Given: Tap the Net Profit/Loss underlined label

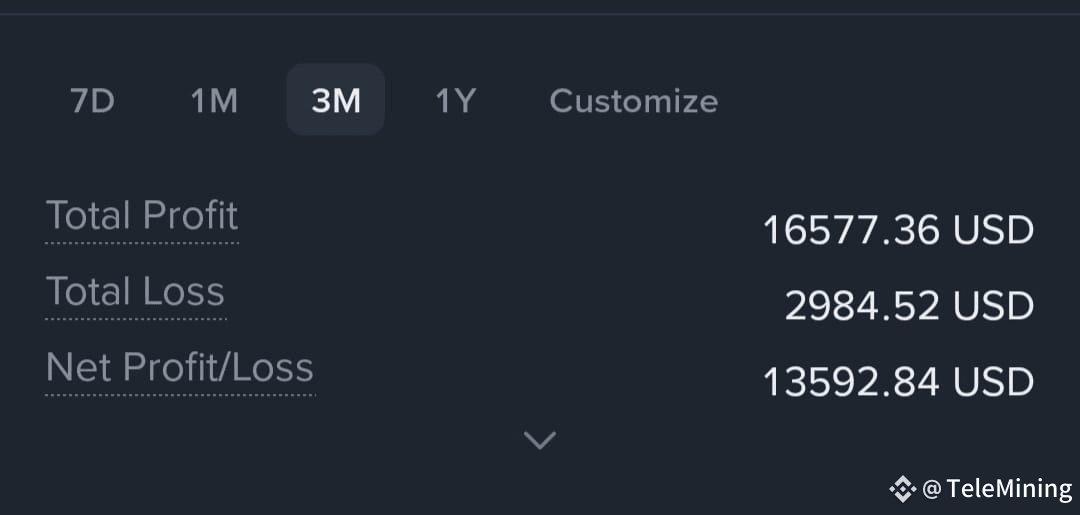Looking at the screenshot, I should click(180, 368).
